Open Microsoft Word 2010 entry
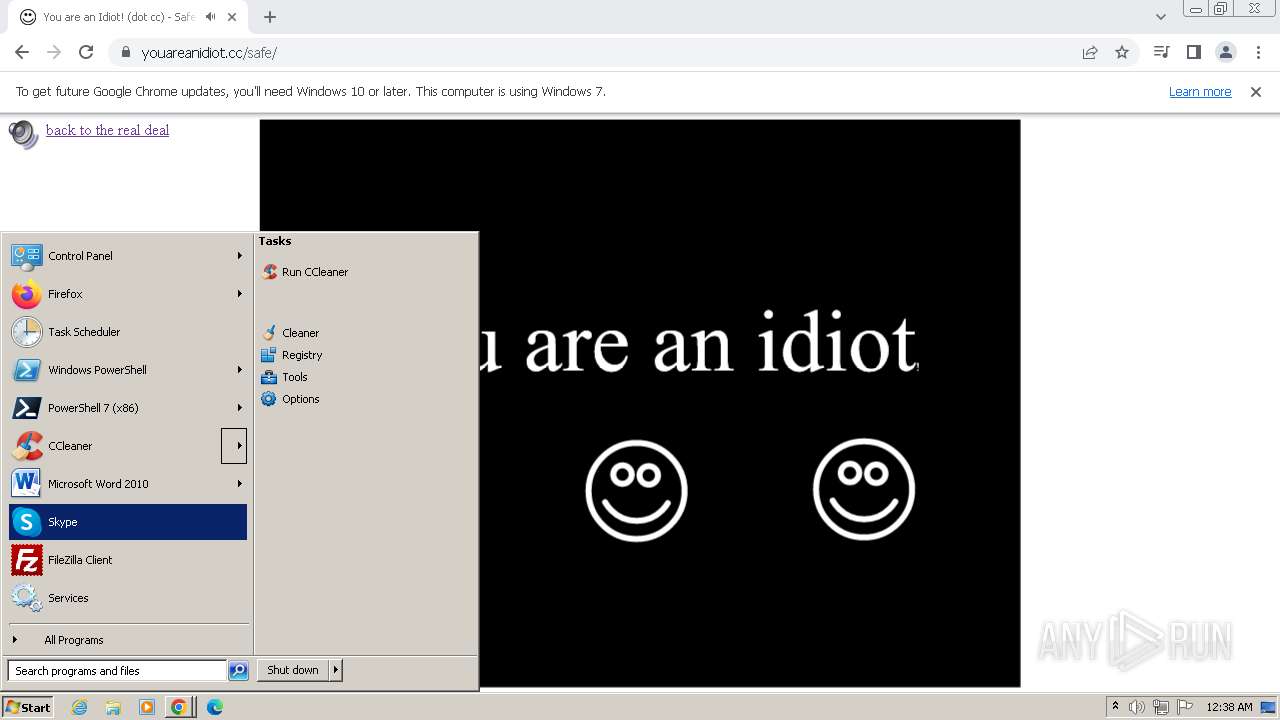The height and width of the screenshot is (720, 1280). coord(128,484)
